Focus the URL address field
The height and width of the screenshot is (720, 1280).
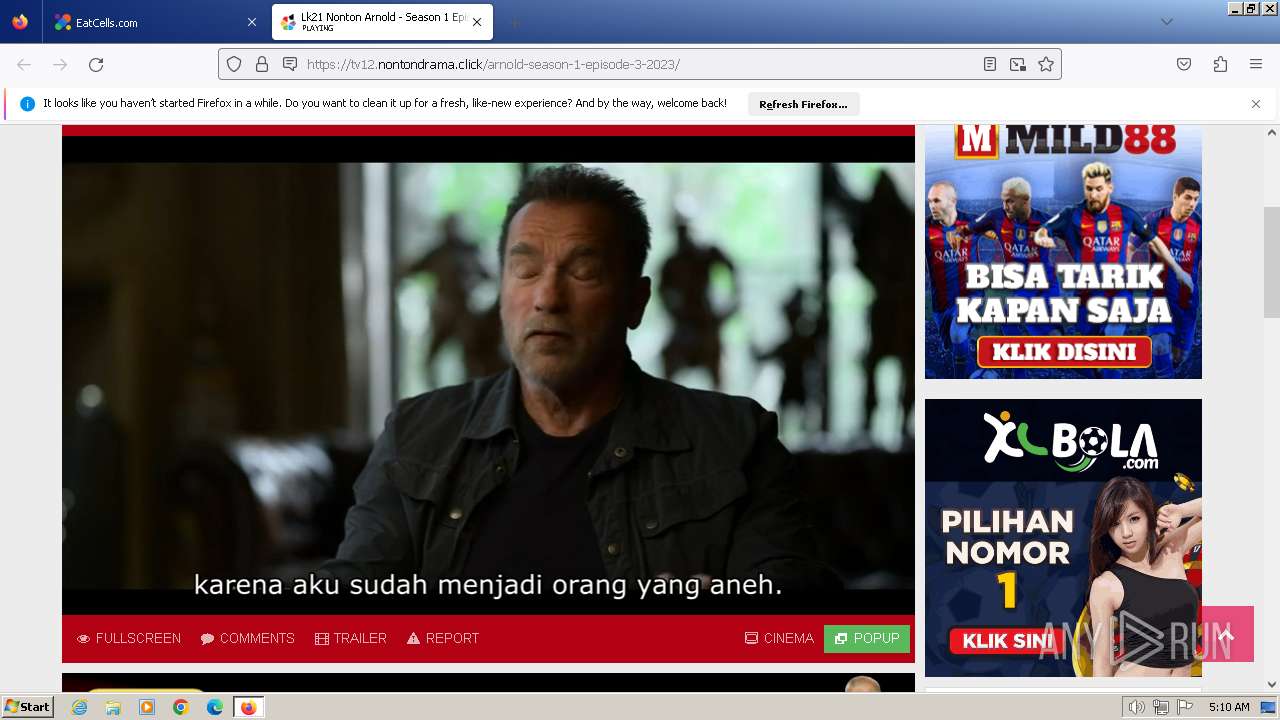coord(640,64)
